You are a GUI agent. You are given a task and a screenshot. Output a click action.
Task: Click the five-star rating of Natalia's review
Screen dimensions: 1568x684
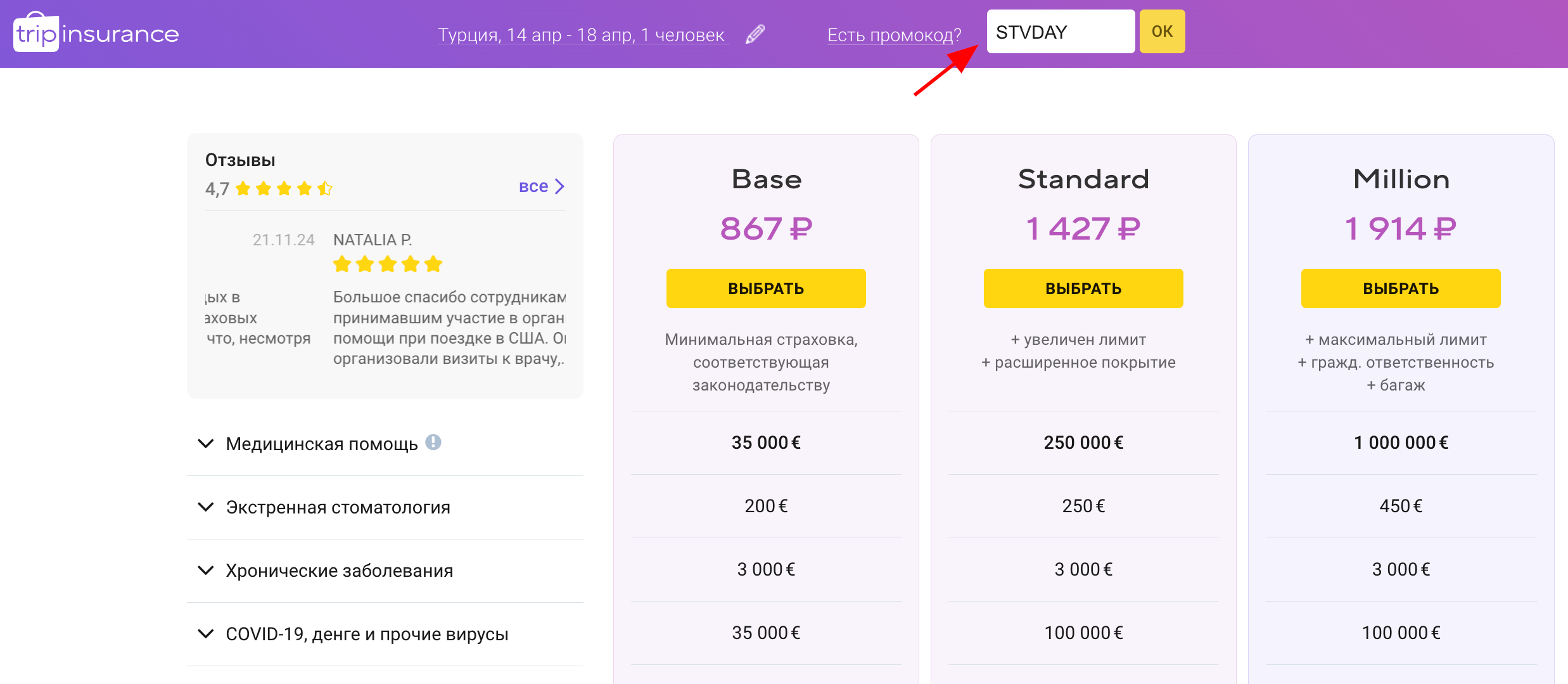pos(387,264)
